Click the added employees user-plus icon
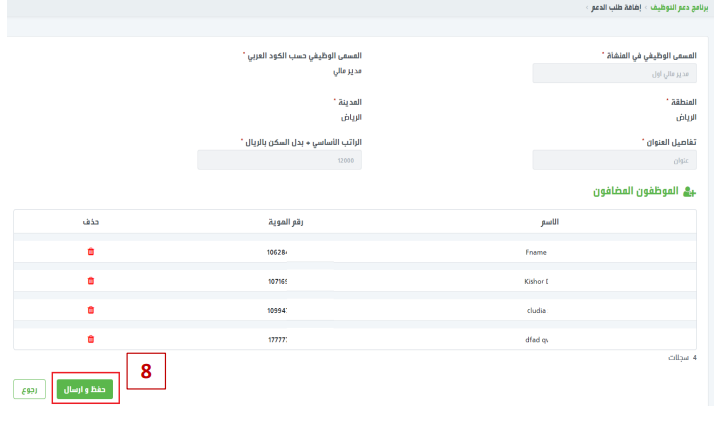The width and height of the screenshot is (715, 424). 689,191
